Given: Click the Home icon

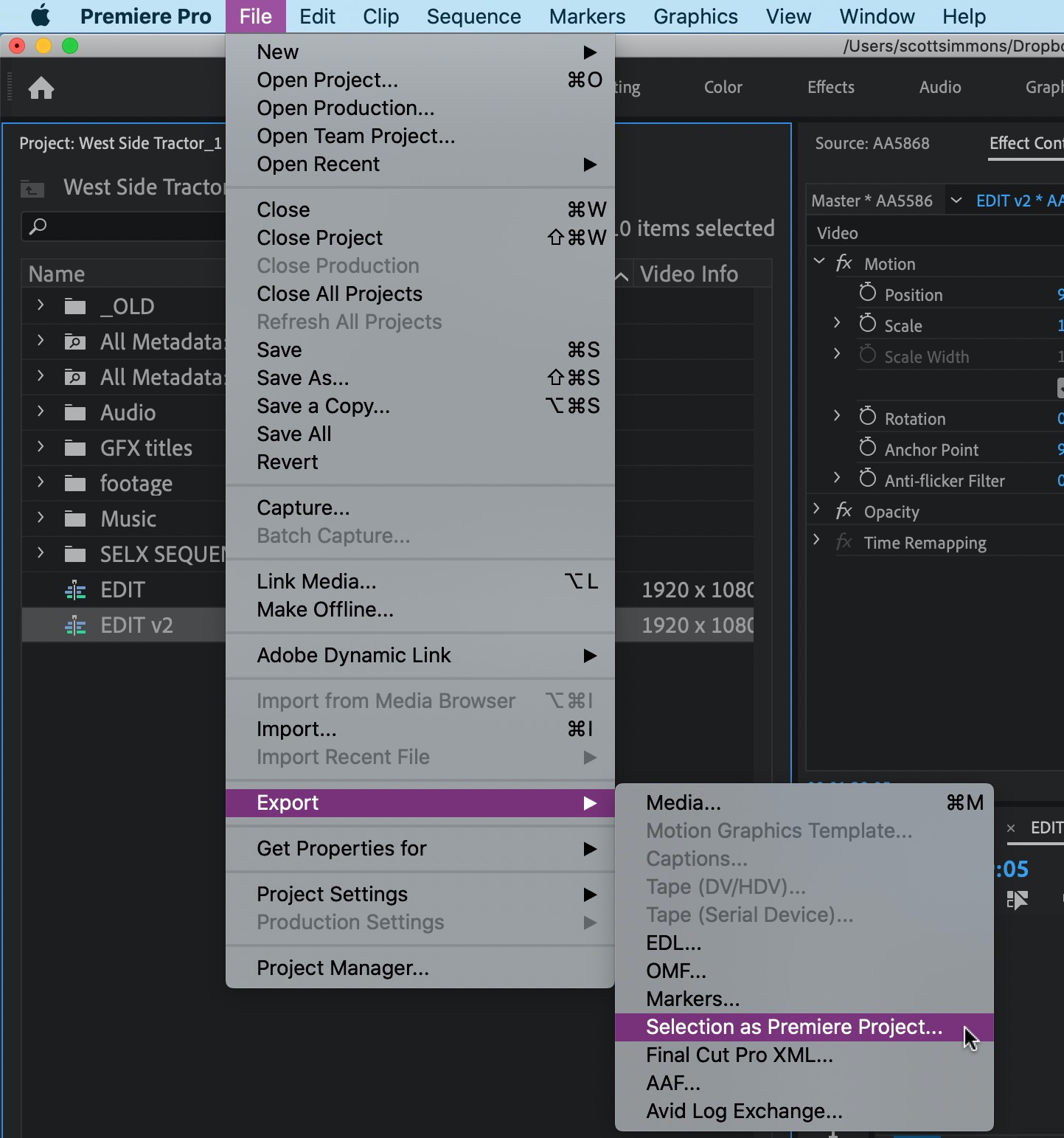Looking at the screenshot, I should point(41,89).
